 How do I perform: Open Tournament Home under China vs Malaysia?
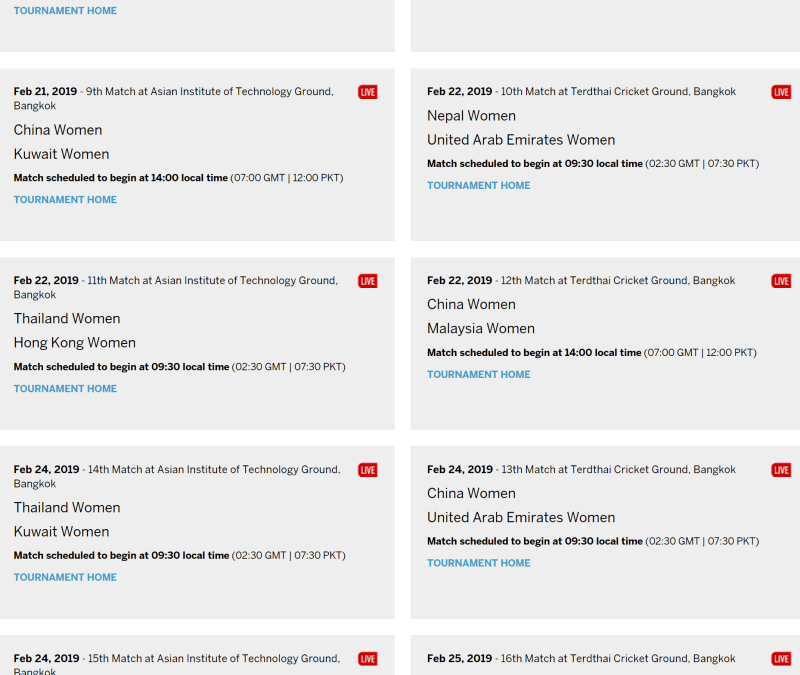(x=478, y=375)
